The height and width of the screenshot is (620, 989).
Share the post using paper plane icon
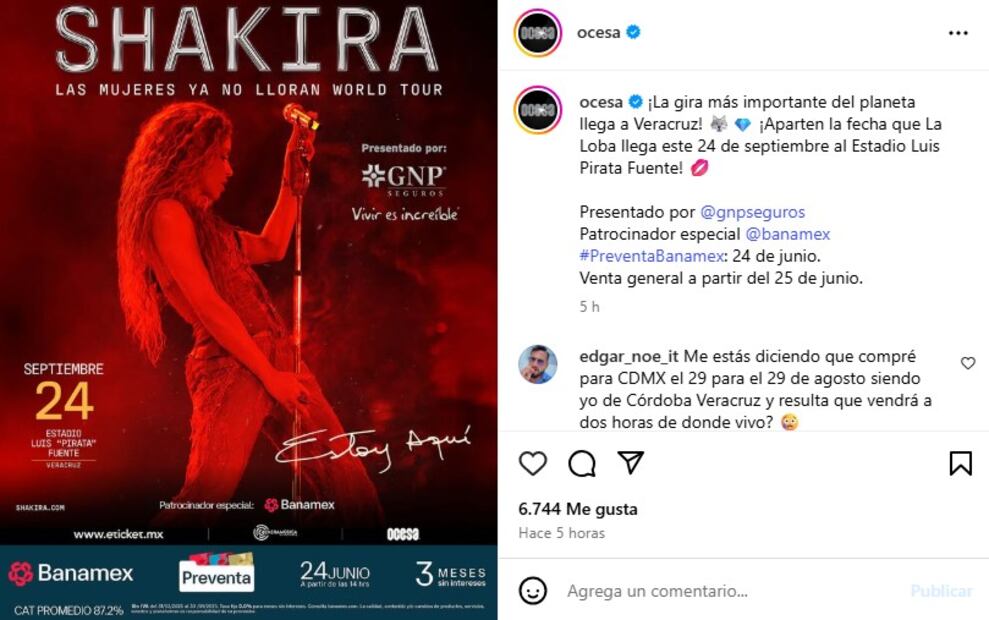(x=630, y=462)
